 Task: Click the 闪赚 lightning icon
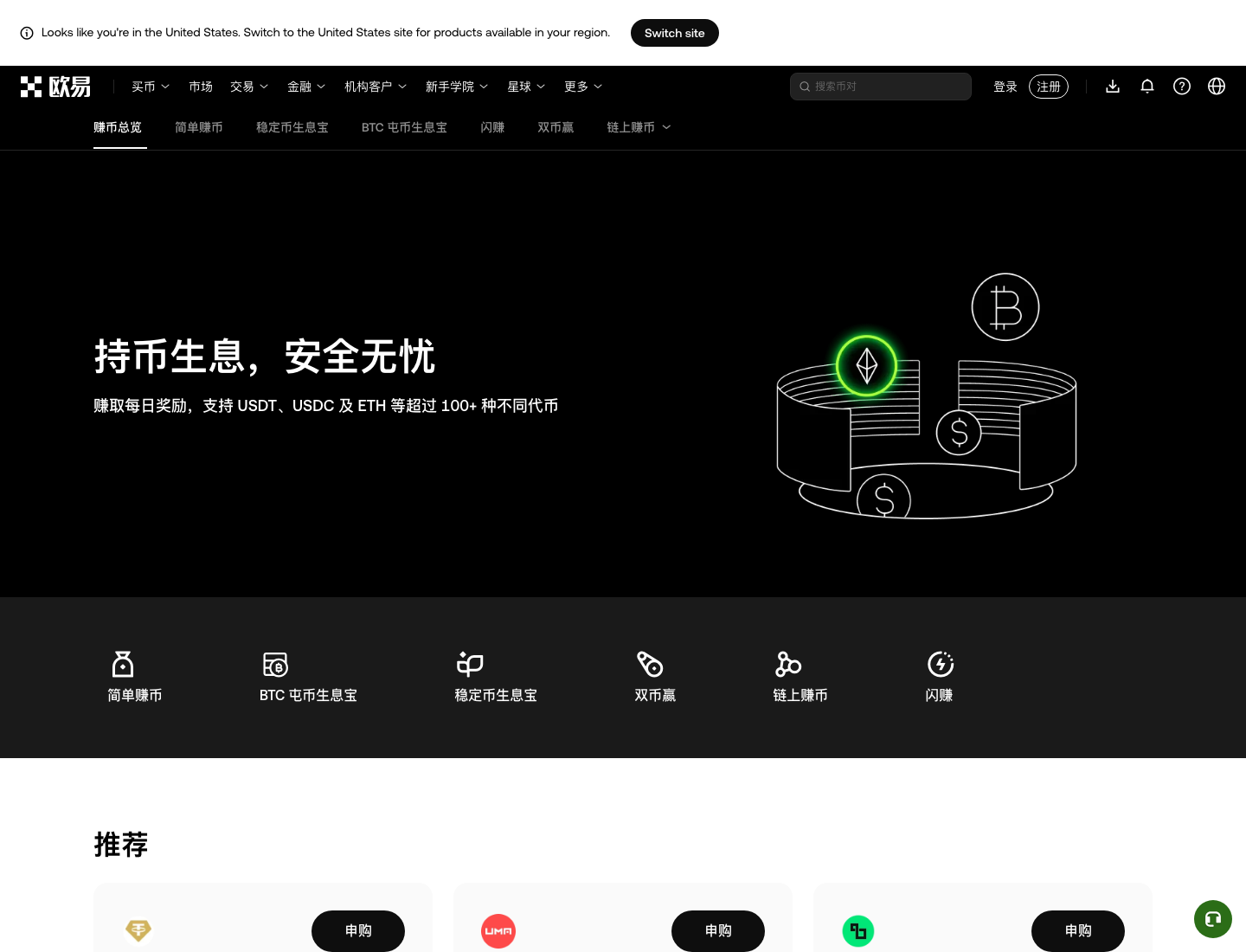tap(941, 664)
